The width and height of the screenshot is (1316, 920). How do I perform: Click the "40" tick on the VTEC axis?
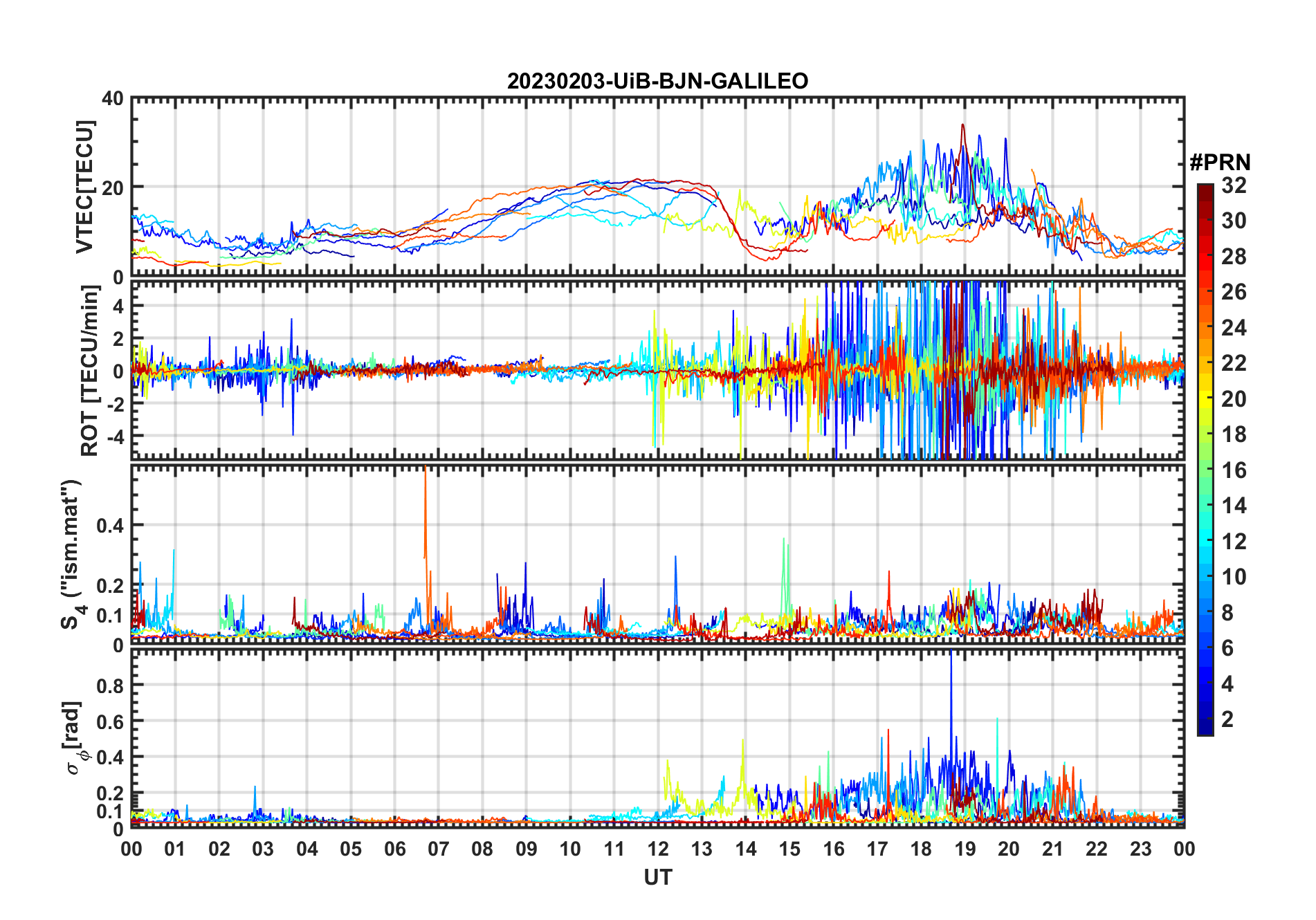[113, 99]
